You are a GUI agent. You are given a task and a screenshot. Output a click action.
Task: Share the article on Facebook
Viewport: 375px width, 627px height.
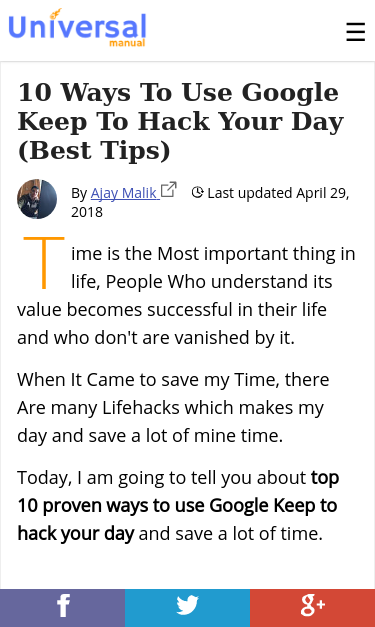(x=62, y=608)
